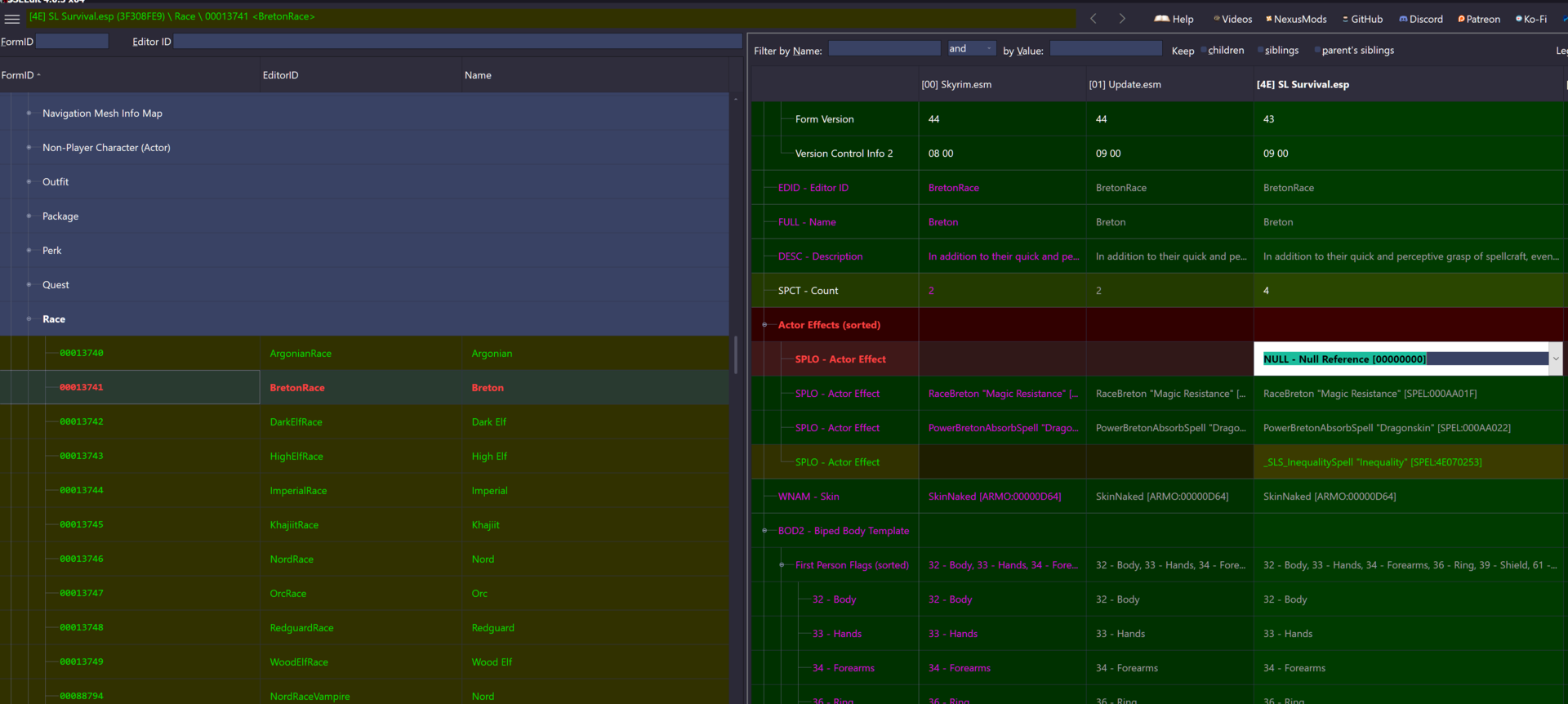Enable the Keep children checkbox
This screenshot has height=704, width=1568.
1204,51
